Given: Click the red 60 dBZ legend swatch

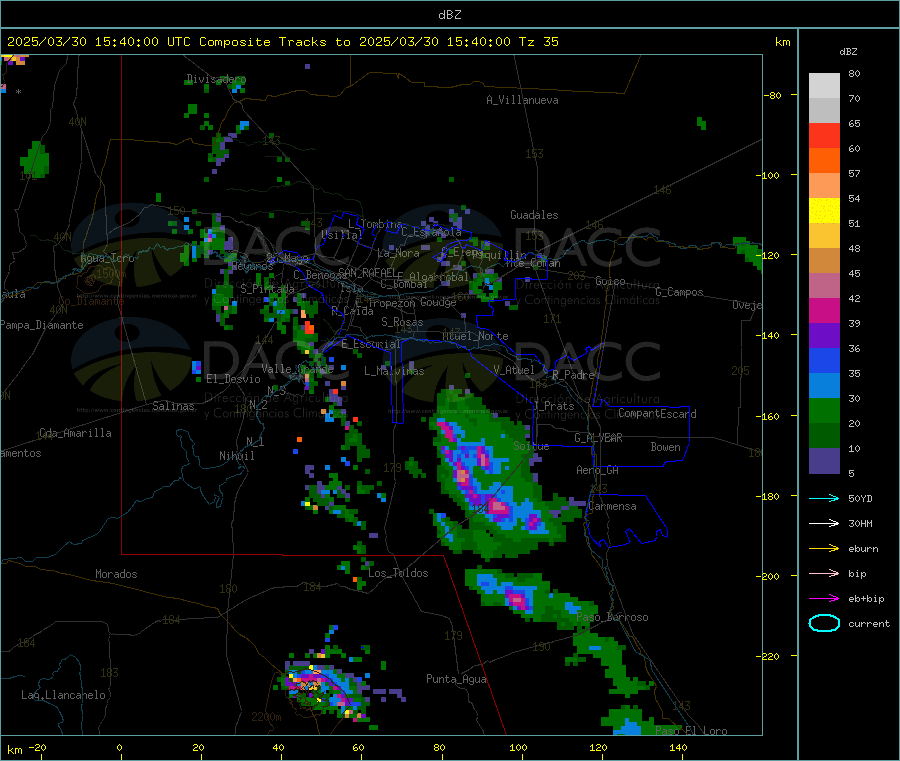Looking at the screenshot, I should 824,135.
